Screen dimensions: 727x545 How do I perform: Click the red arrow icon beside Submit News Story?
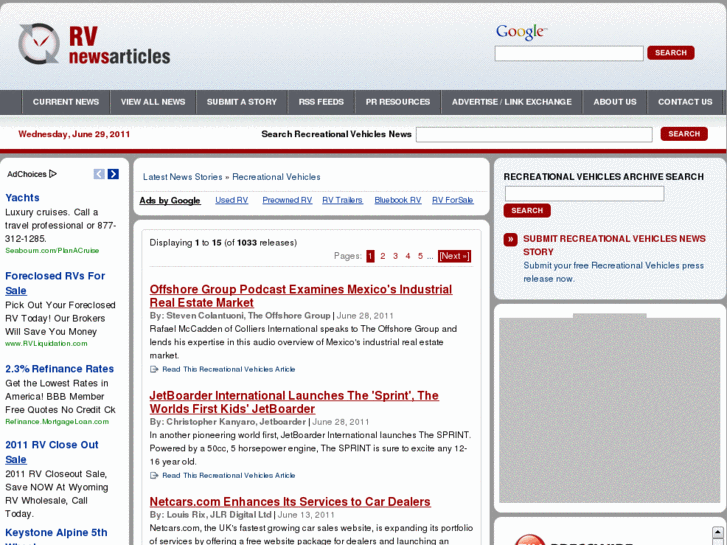click(510, 239)
